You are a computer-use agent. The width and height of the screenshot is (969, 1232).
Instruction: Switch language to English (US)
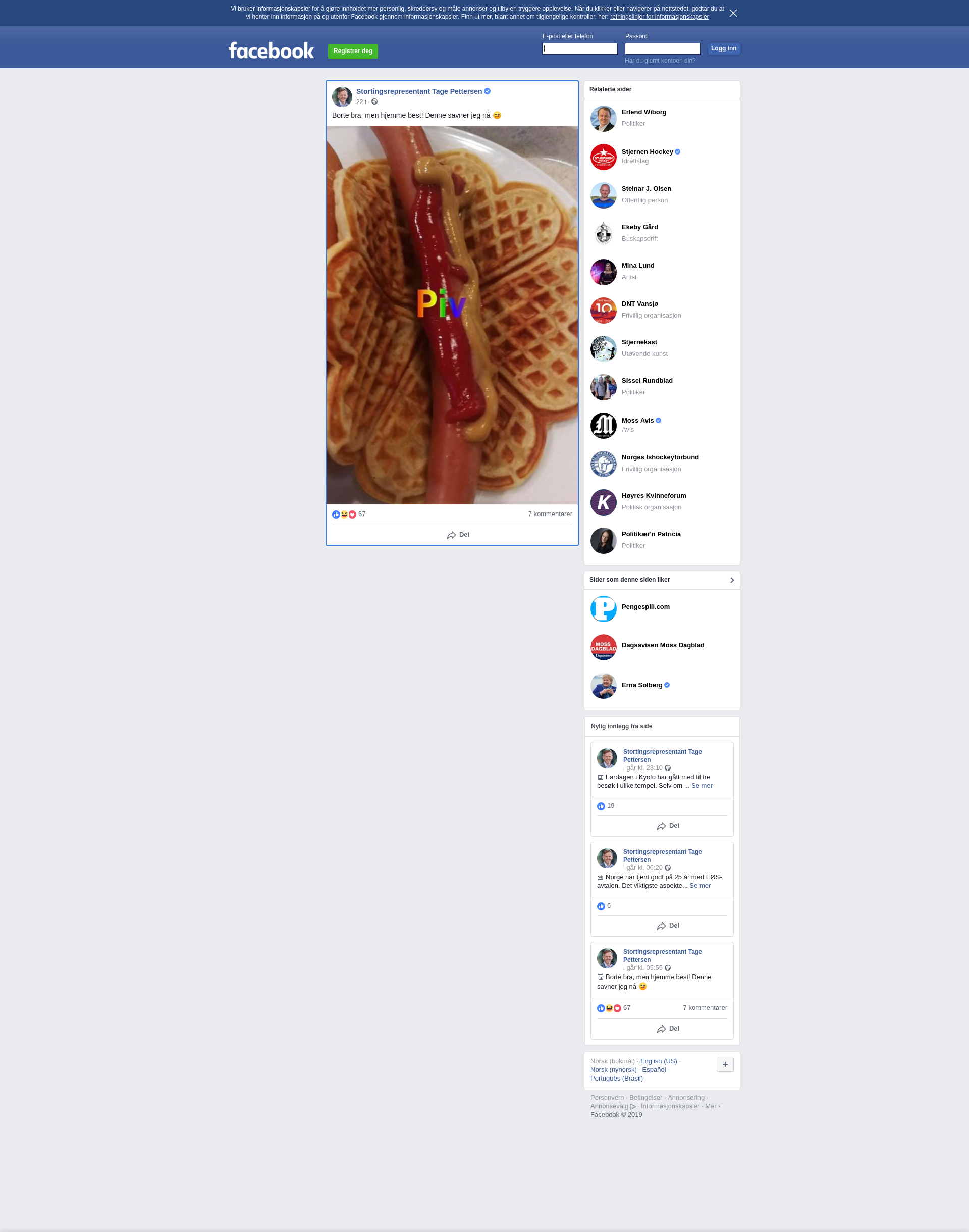point(658,1061)
